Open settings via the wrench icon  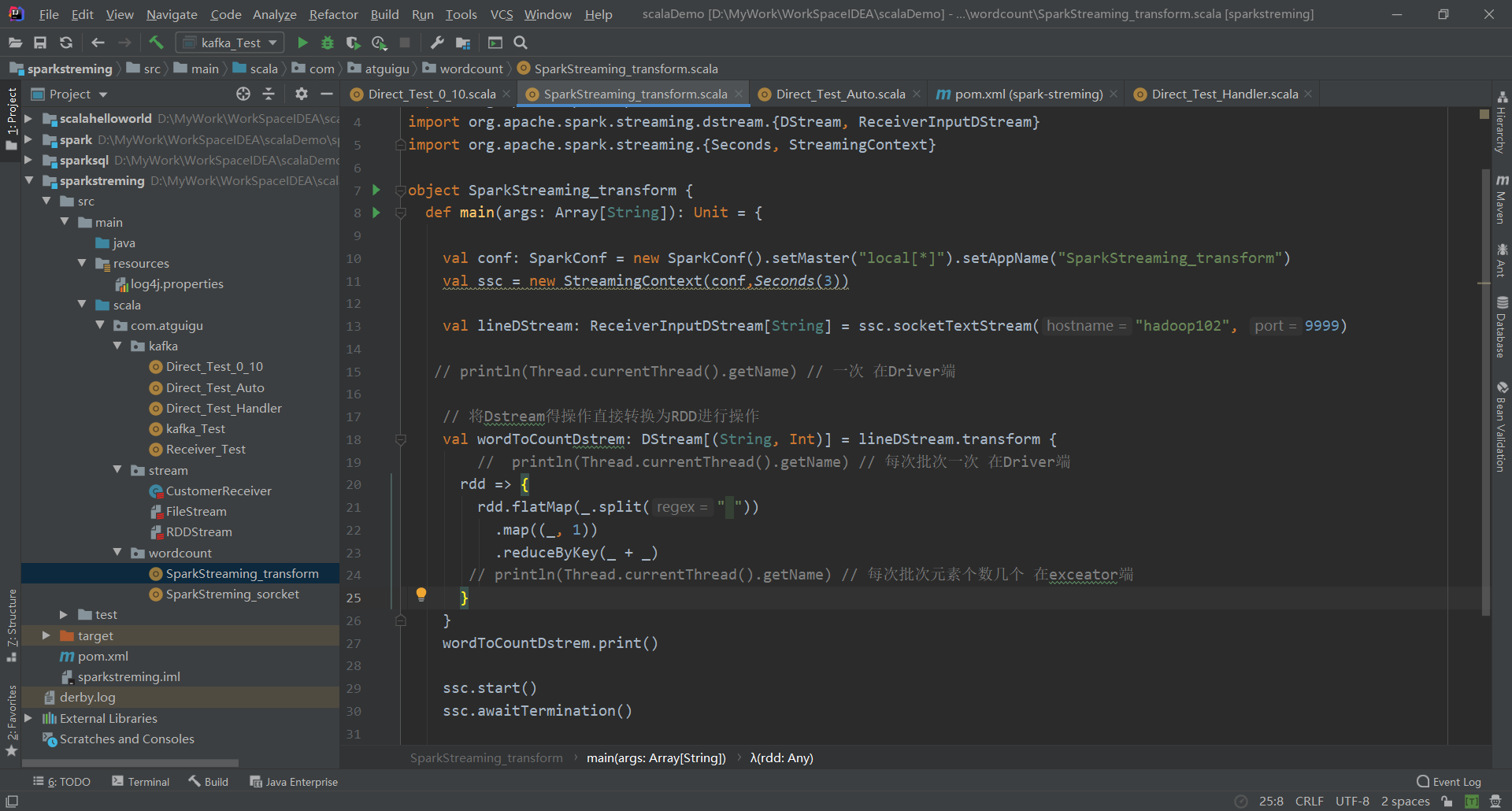437,43
